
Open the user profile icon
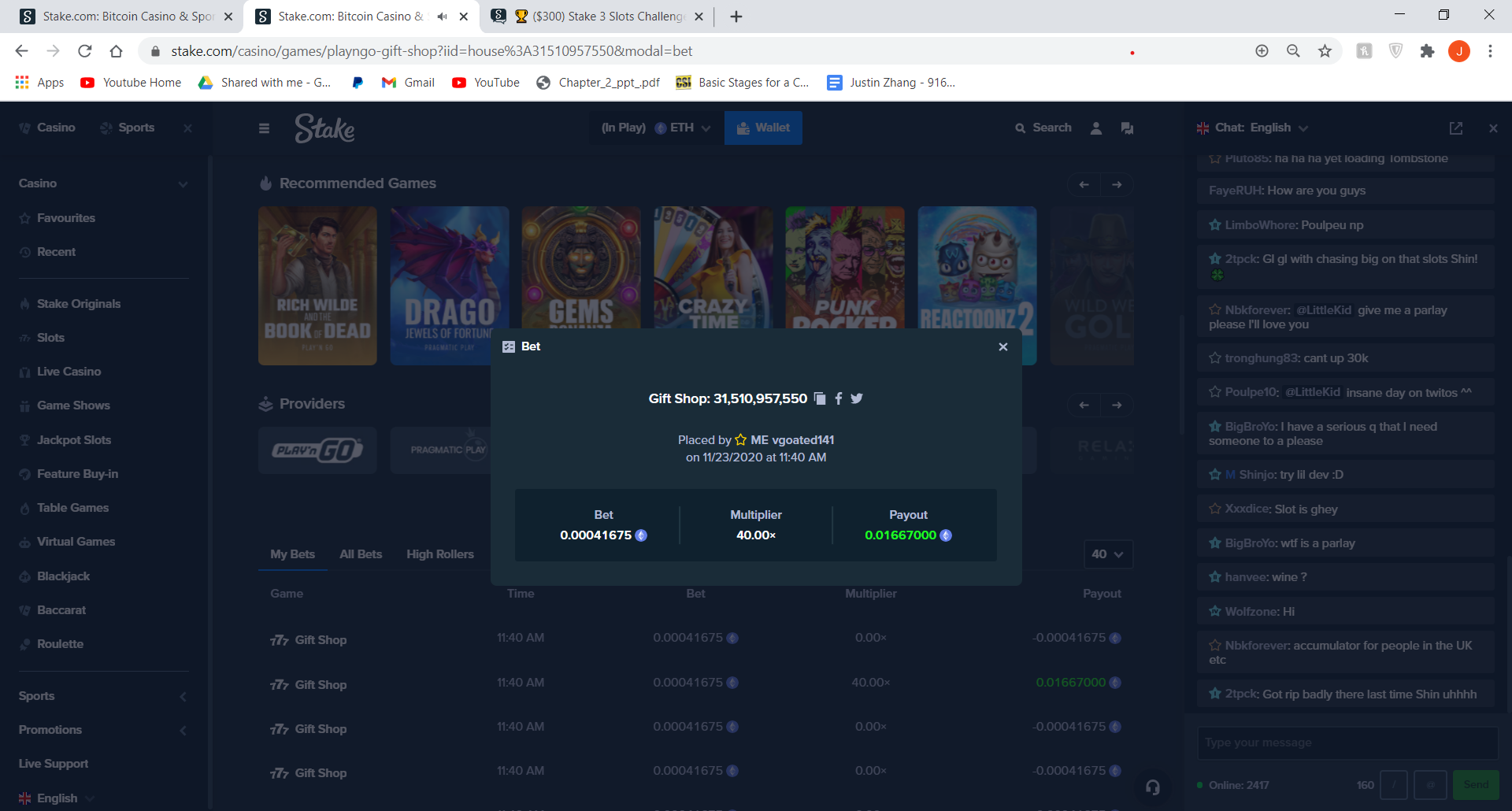[1096, 128]
